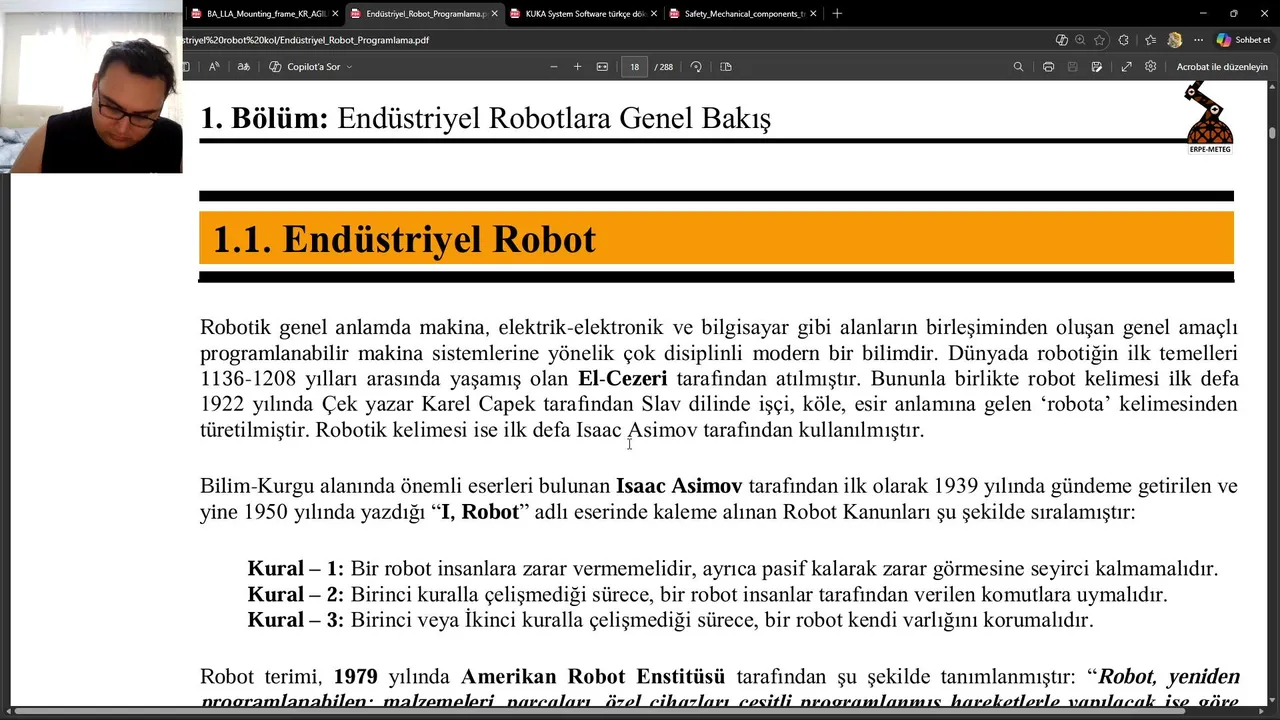Screen dimensions: 1280x720
Task: Click the fit to width icon
Action: point(602,67)
